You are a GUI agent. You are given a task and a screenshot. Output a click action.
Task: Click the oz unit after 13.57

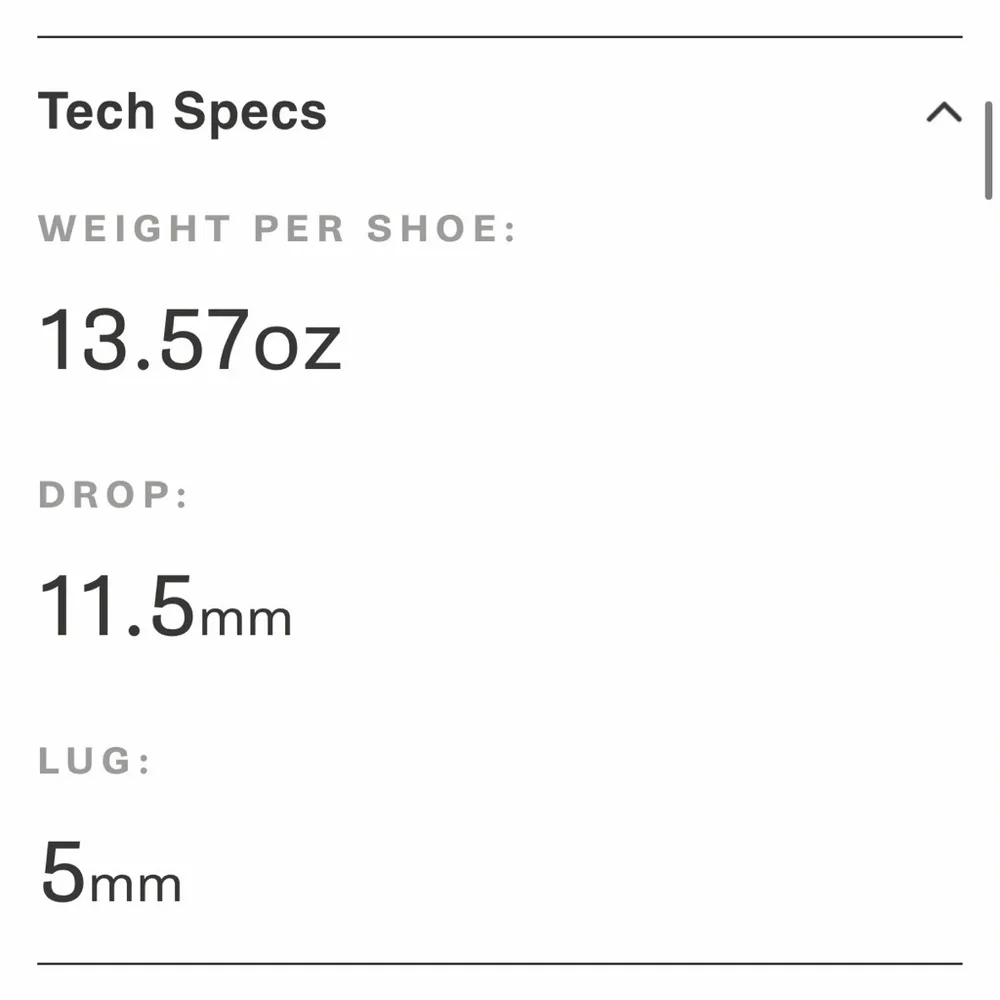(x=297, y=345)
